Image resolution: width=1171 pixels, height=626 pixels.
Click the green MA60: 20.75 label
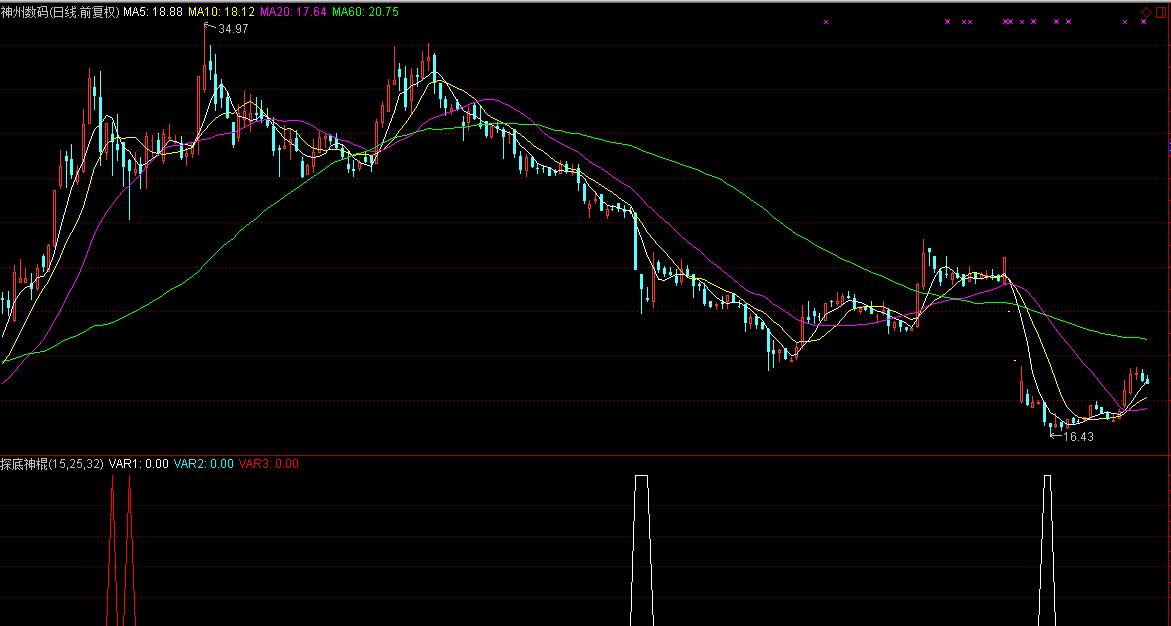365,12
